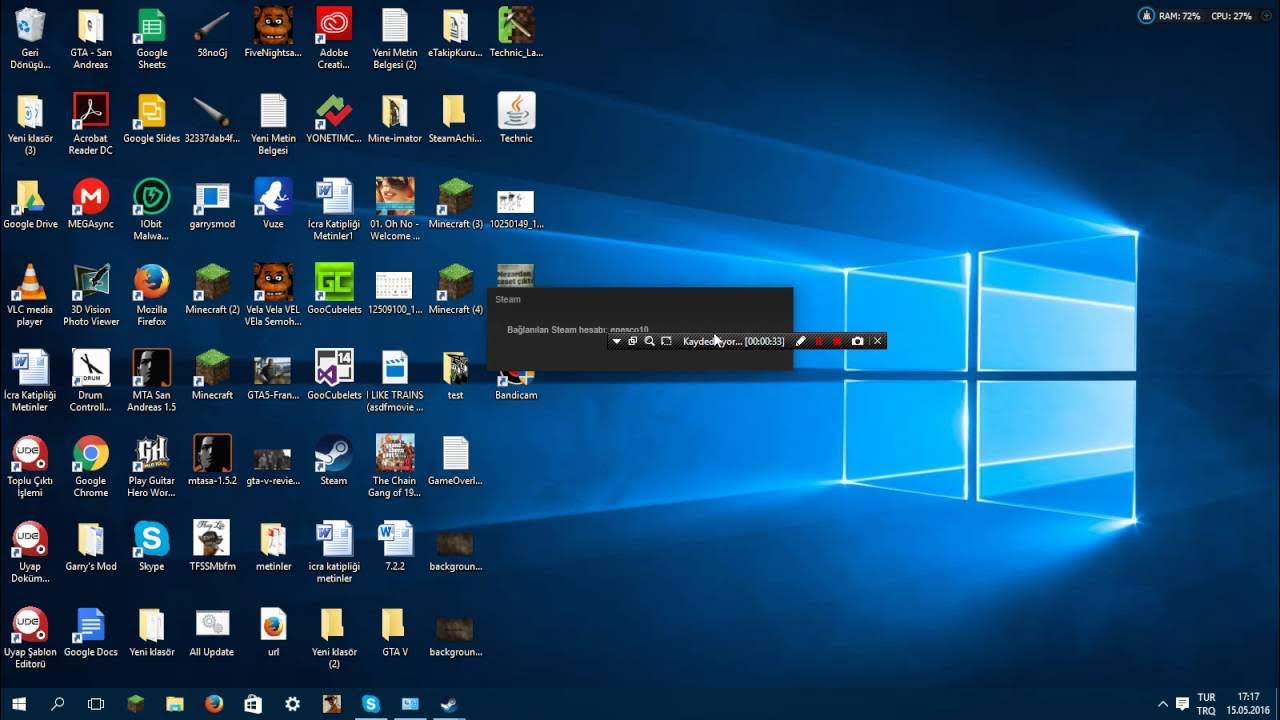Select the TFSSMbfm desktop icon

point(212,546)
